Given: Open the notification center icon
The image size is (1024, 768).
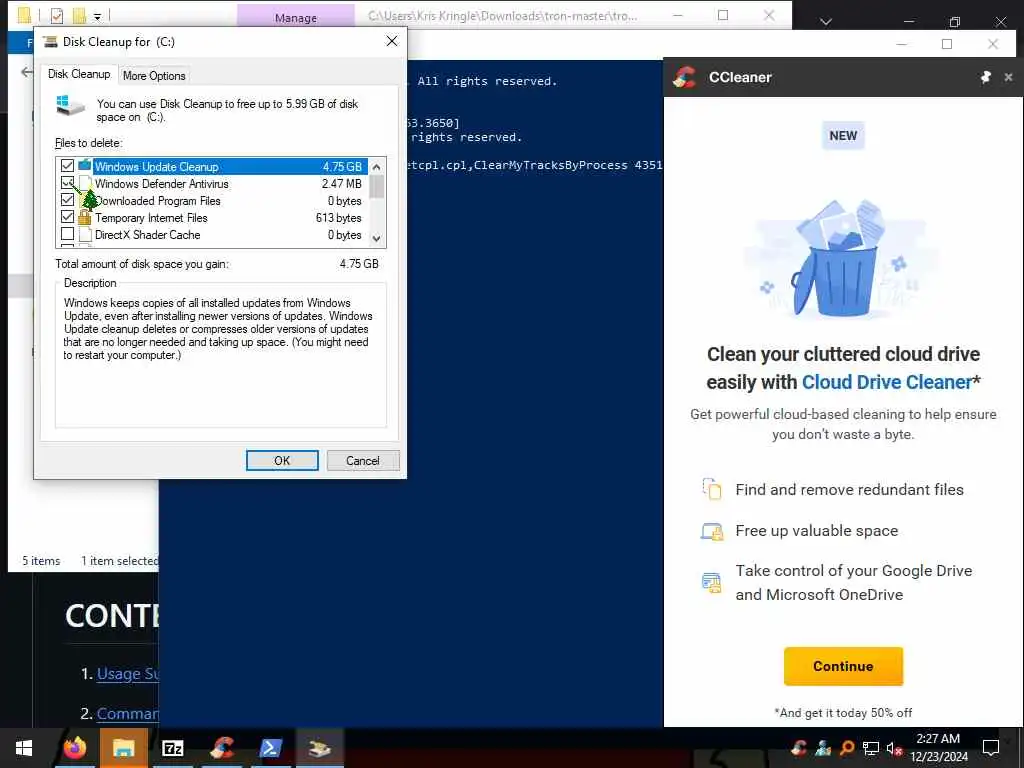Looking at the screenshot, I should [991, 748].
